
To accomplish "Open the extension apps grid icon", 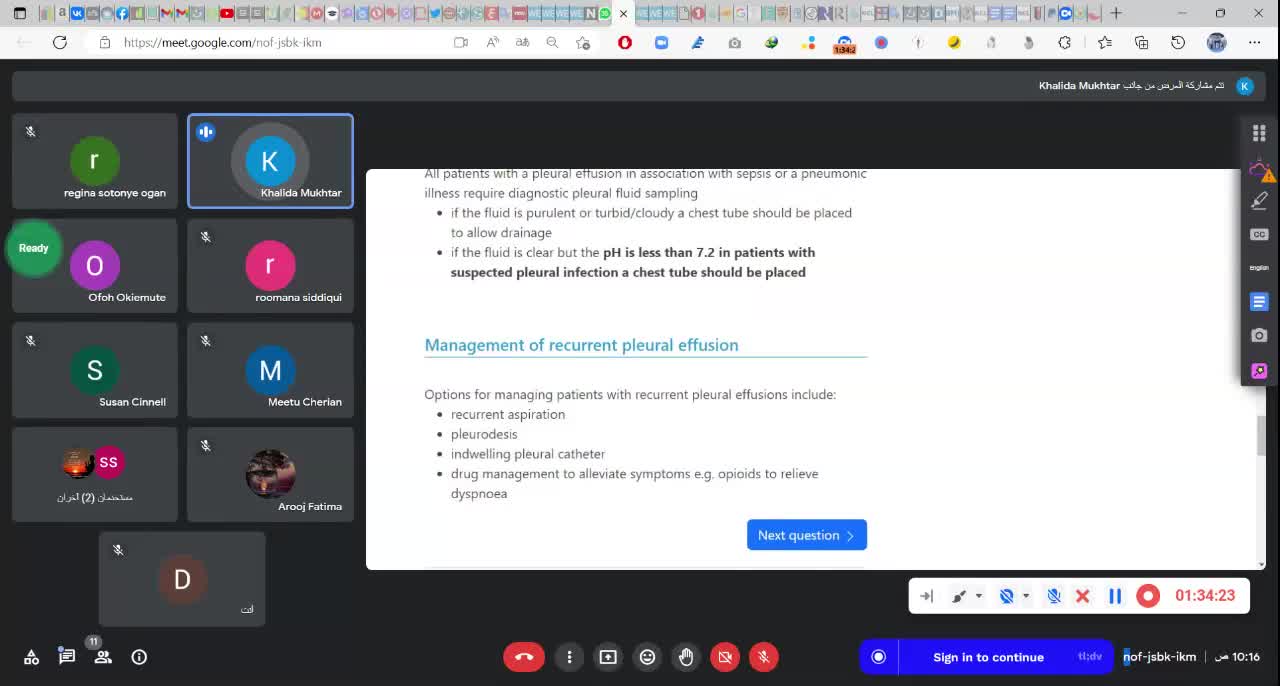I will [1259, 133].
